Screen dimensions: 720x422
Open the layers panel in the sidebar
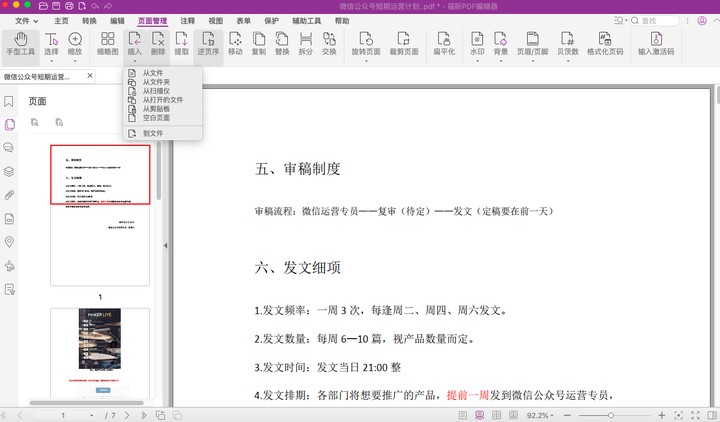point(9,171)
